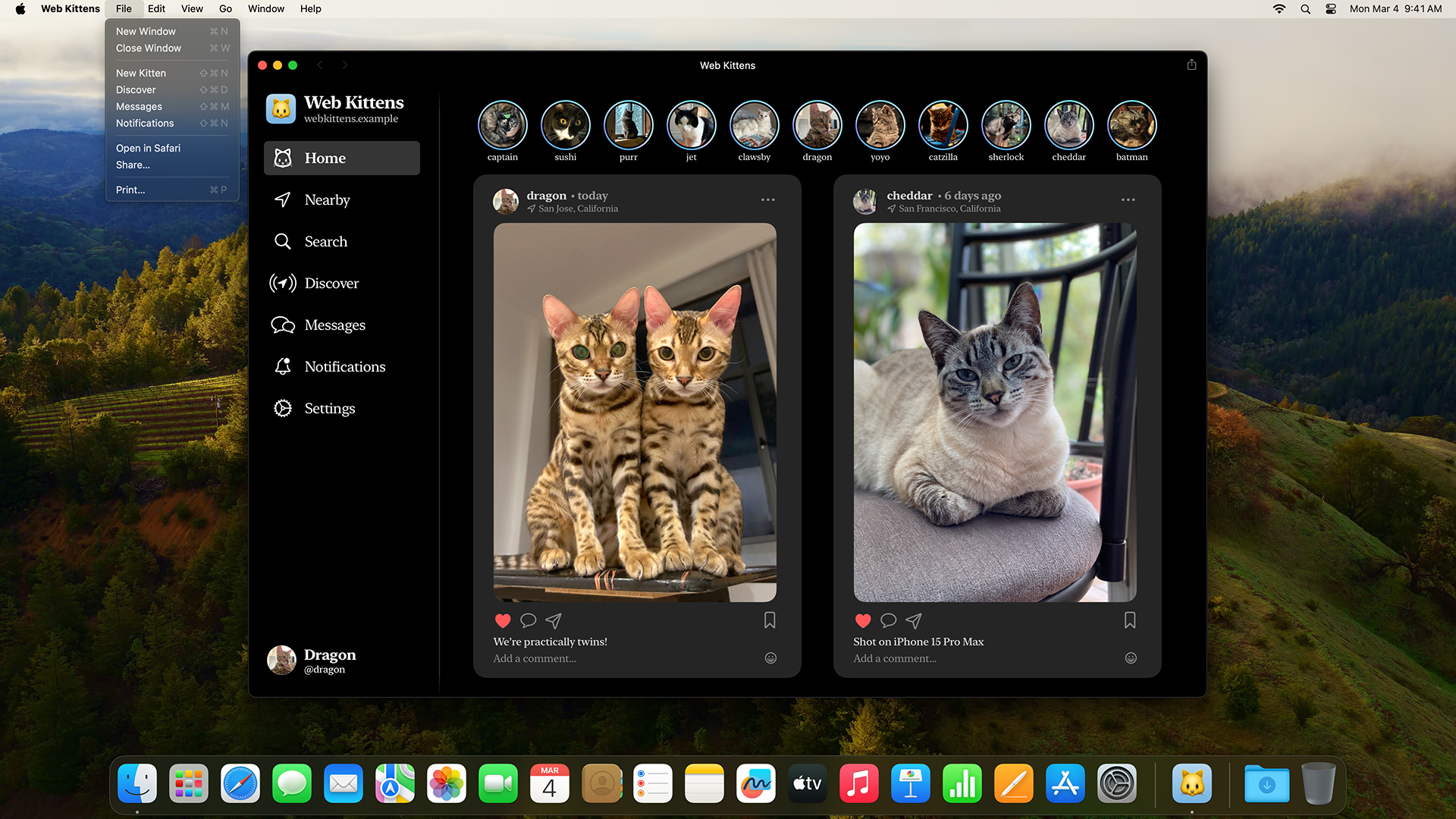Click the comment bubble on dragon's post
The image size is (1456, 819).
pyautogui.click(x=529, y=620)
